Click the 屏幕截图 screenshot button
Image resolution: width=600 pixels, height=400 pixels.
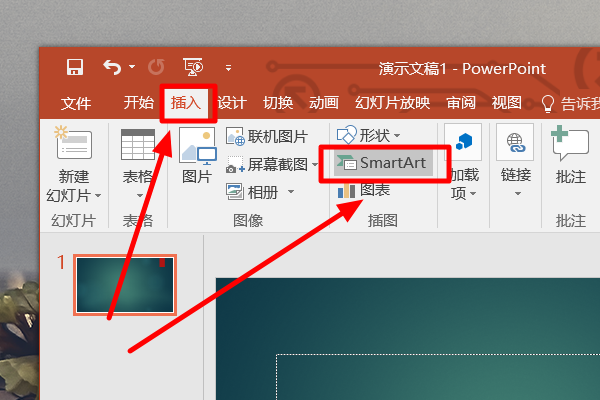[x=267, y=165]
